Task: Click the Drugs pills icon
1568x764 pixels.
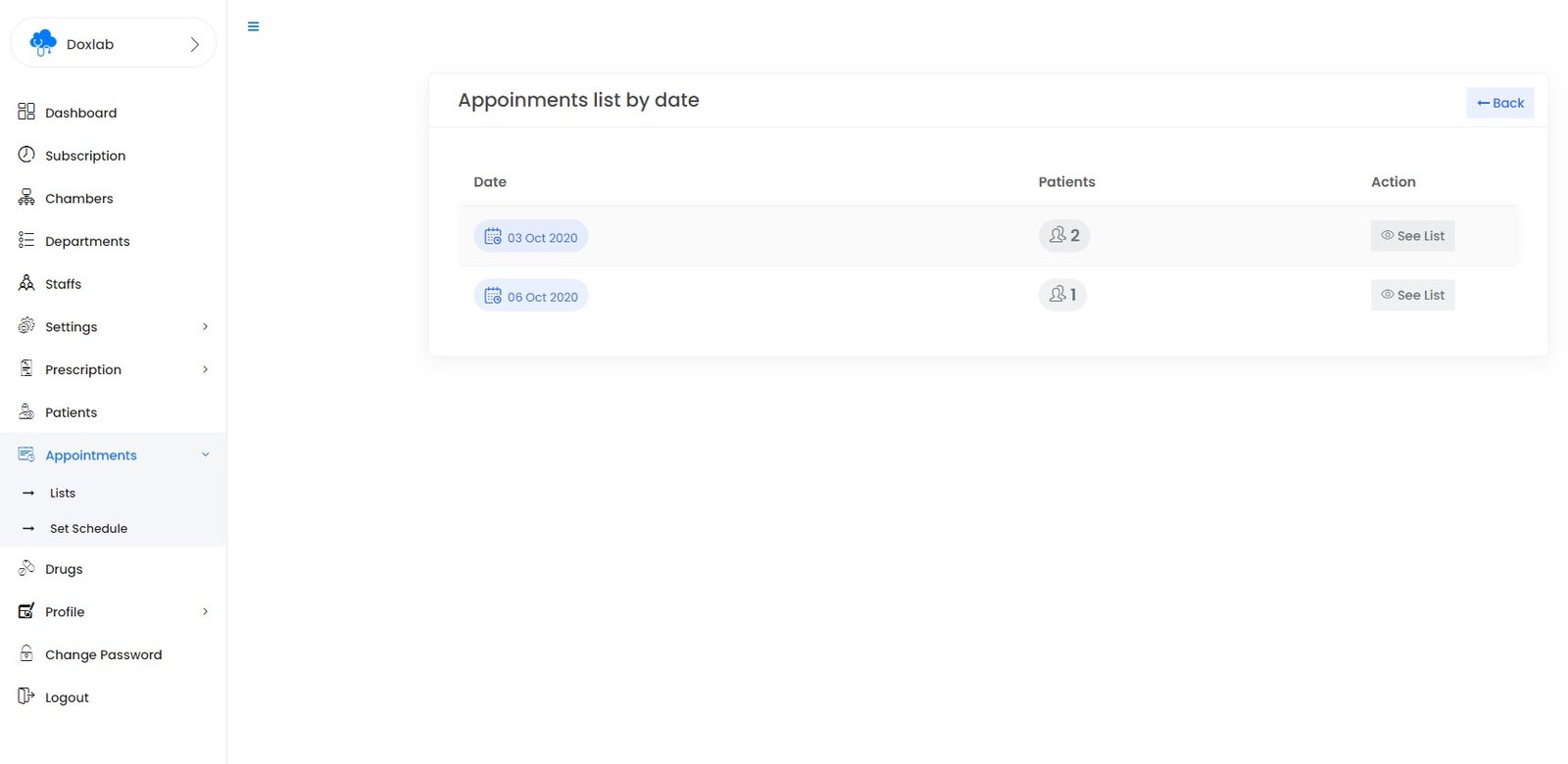Action: [26, 568]
